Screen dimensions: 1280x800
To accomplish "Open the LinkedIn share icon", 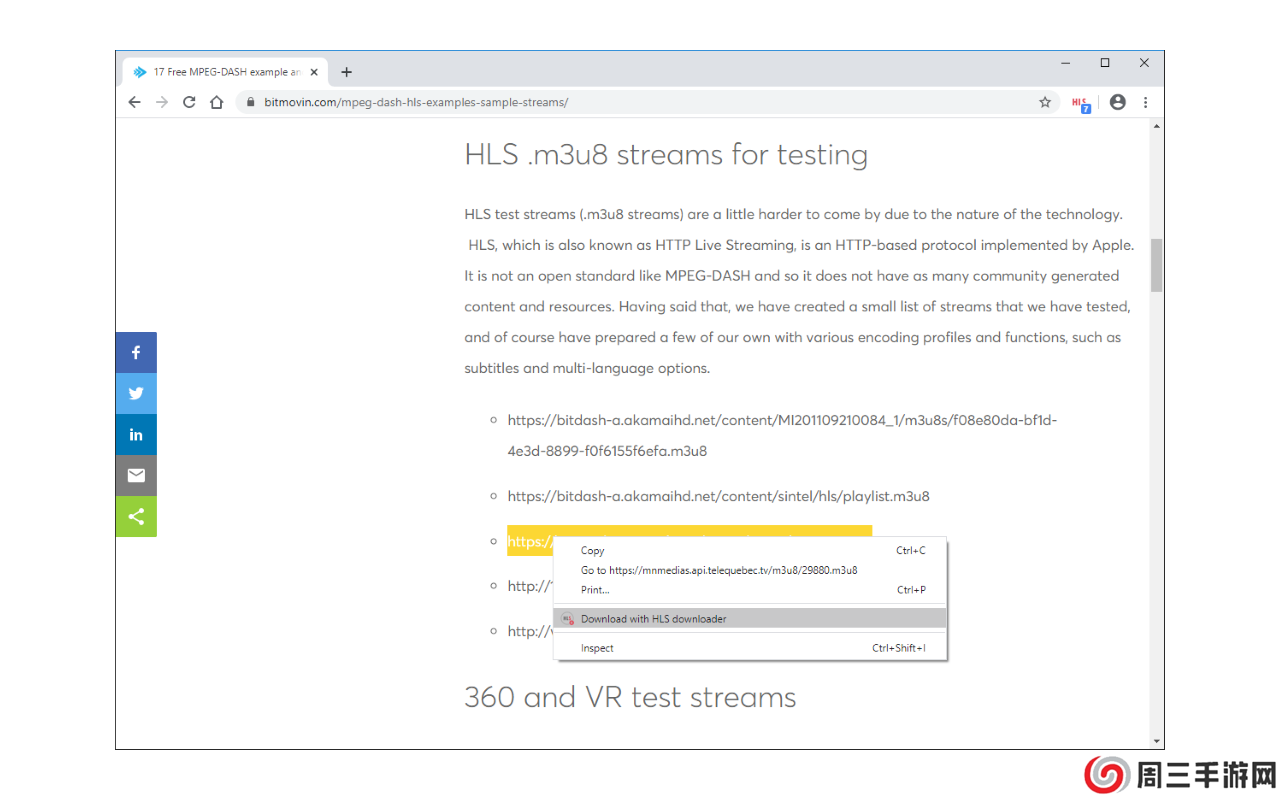I will point(136,434).
